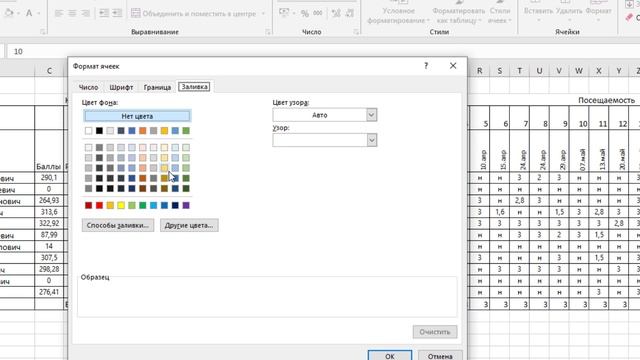Select the cell with 307,5
This screenshot has width=640, height=360.
click(49, 258)
